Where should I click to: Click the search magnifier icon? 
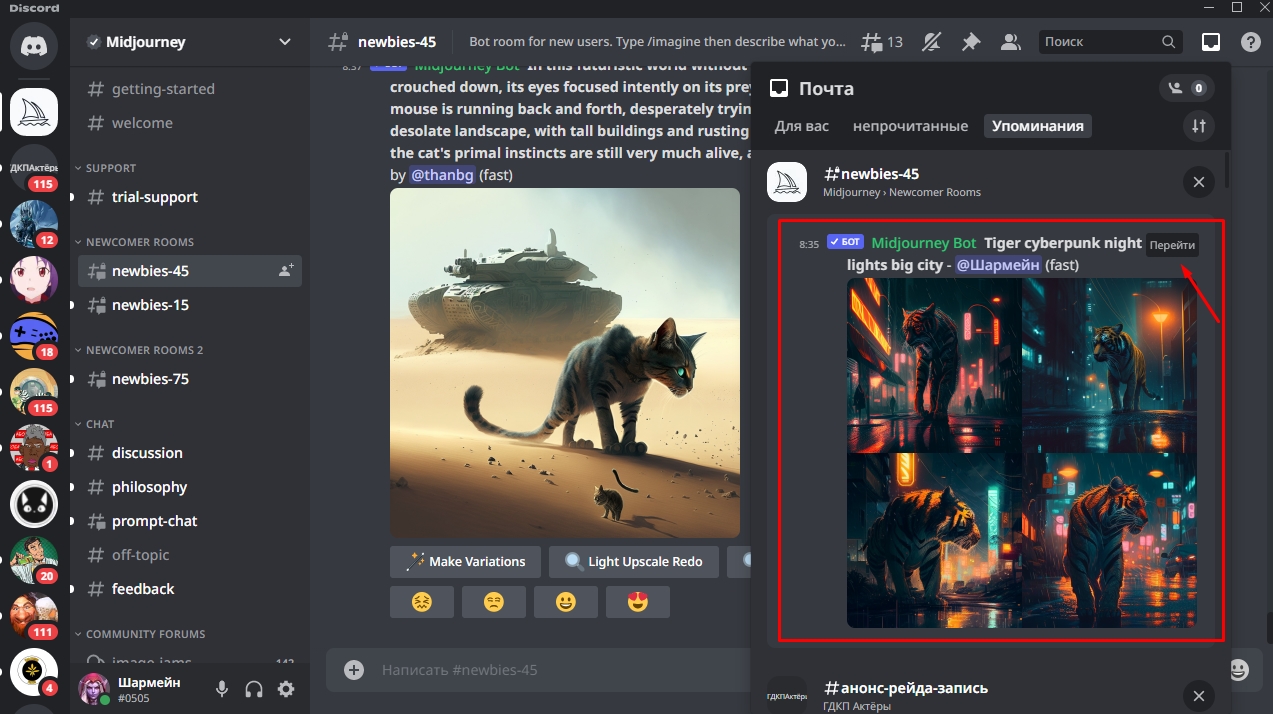1169,42
